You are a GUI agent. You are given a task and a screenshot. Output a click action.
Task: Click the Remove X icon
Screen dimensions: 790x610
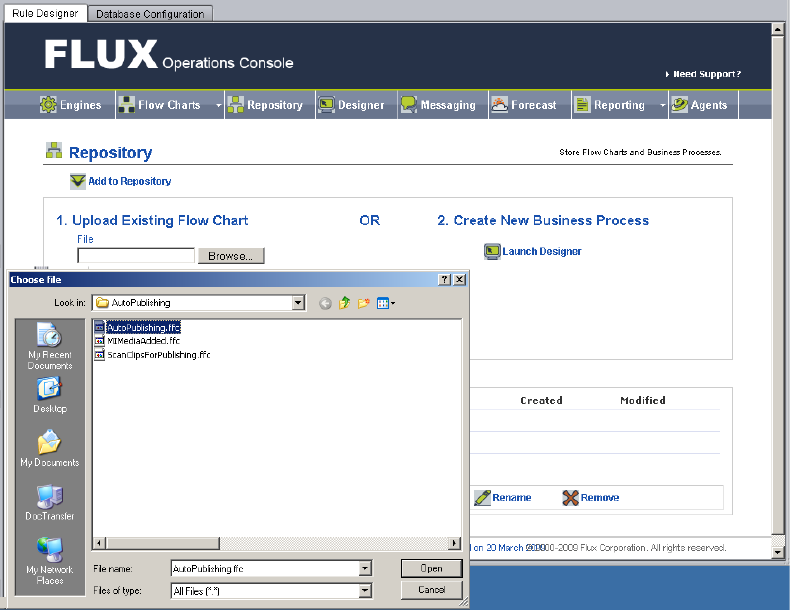[570, 498]
